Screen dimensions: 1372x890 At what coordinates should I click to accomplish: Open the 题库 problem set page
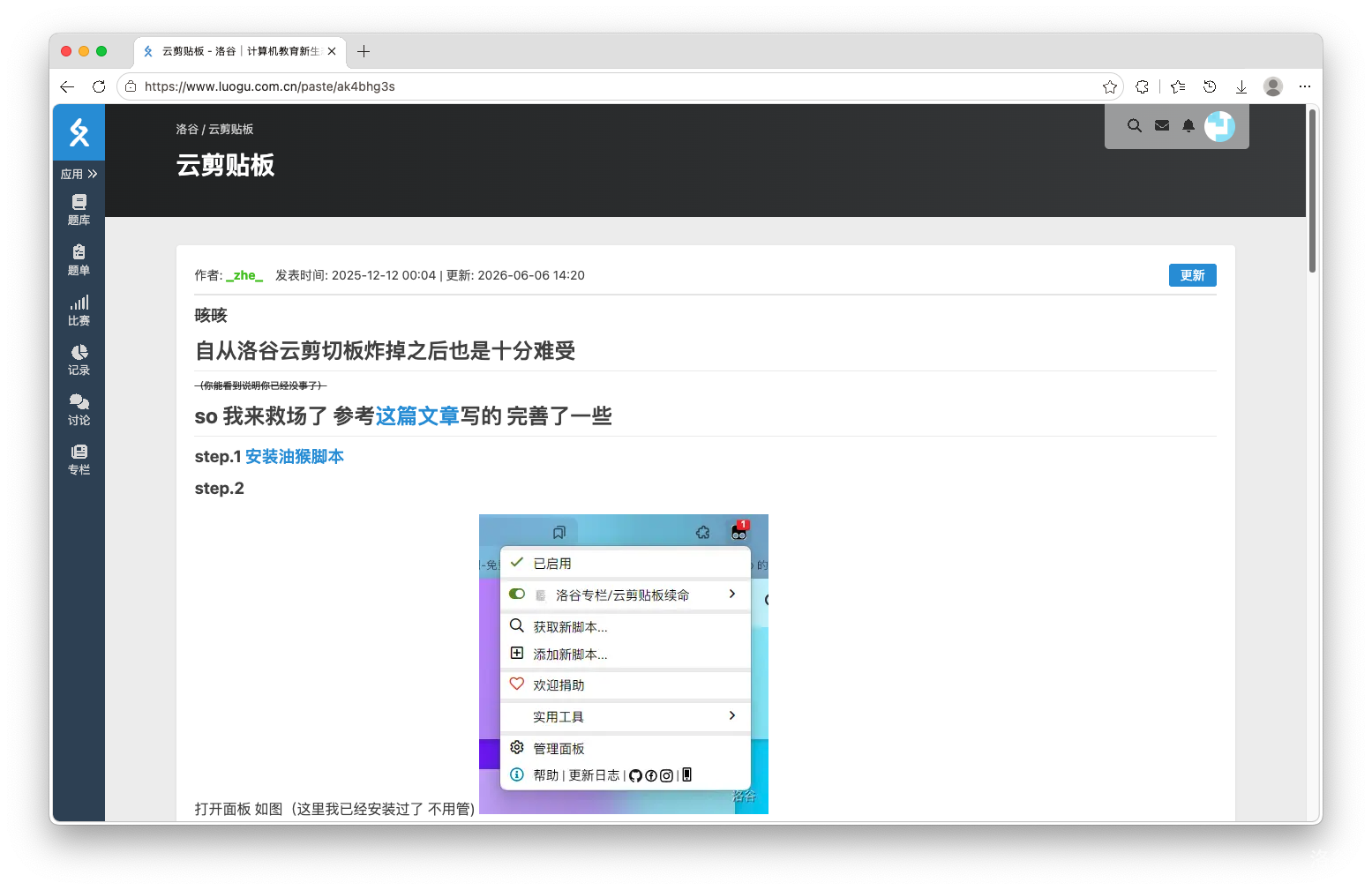click(79, 210)
